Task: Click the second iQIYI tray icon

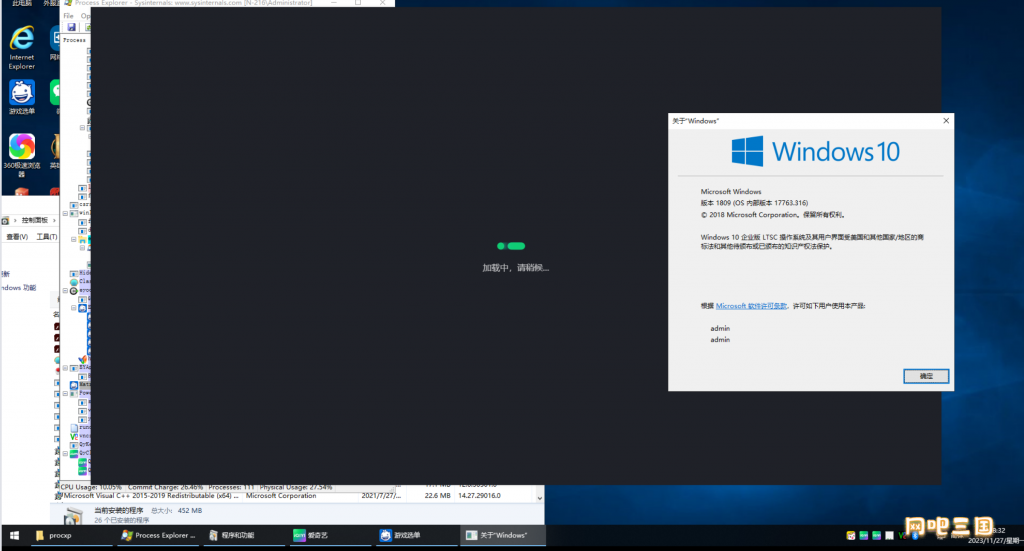Action: [876, 535]
